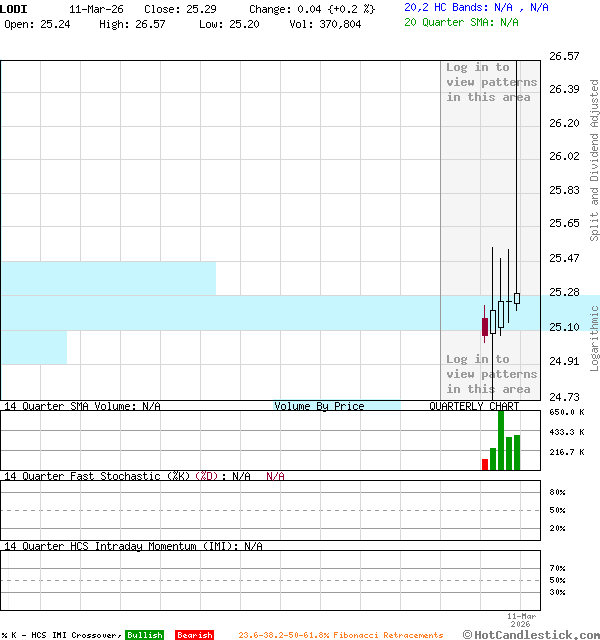This screenshot has width=600, height=640.
Task: Click the '20 Quarter SMA' indicator text
Action: click(x=461, y=21)
